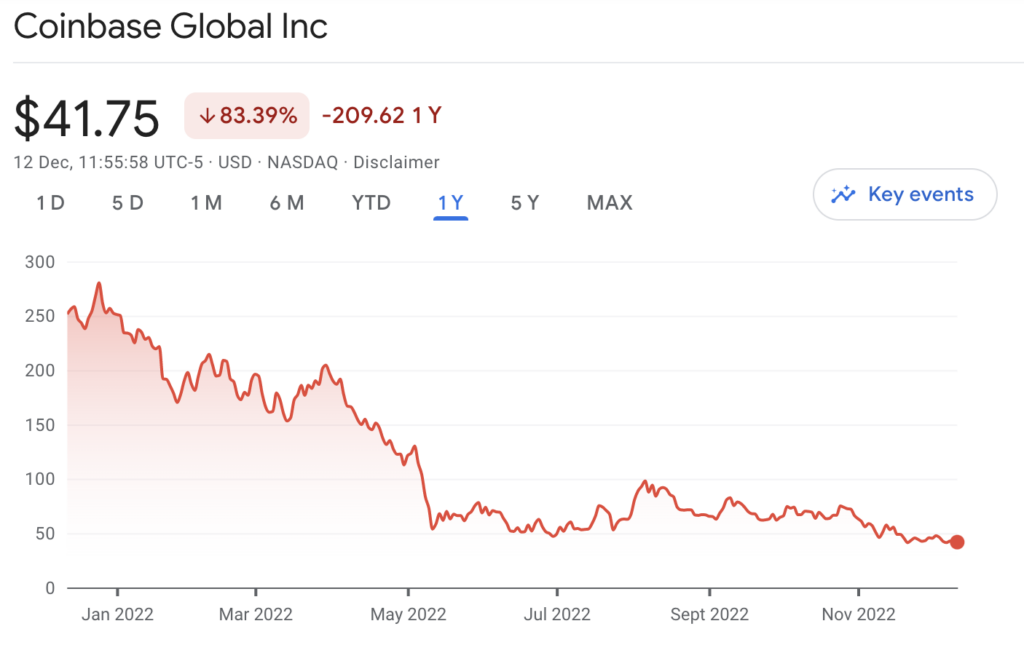Open the Key events button
This screenshot has width=1024, height=645.
pyautogui.click(x=904, y=194)
